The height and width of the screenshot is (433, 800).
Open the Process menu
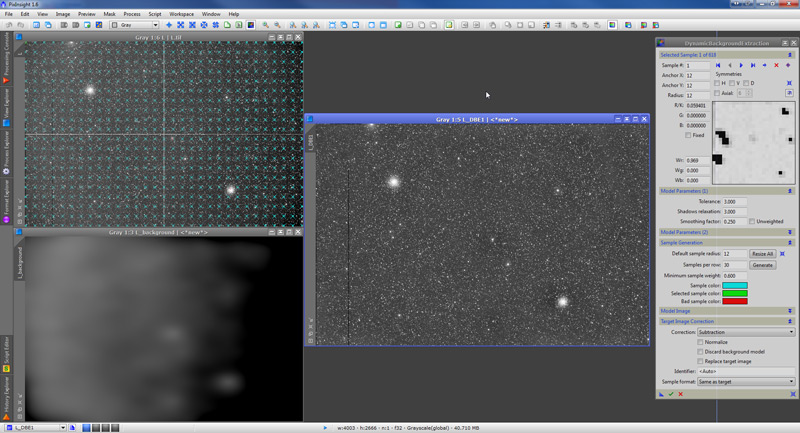132,14
